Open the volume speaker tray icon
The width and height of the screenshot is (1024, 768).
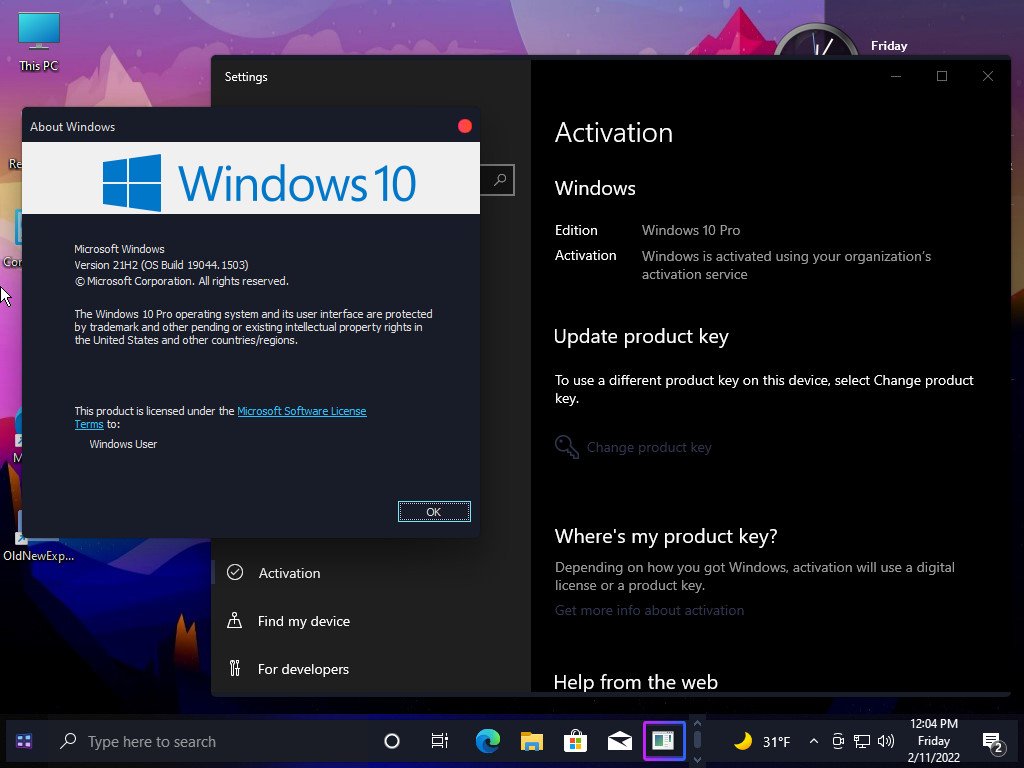[886, 741]
